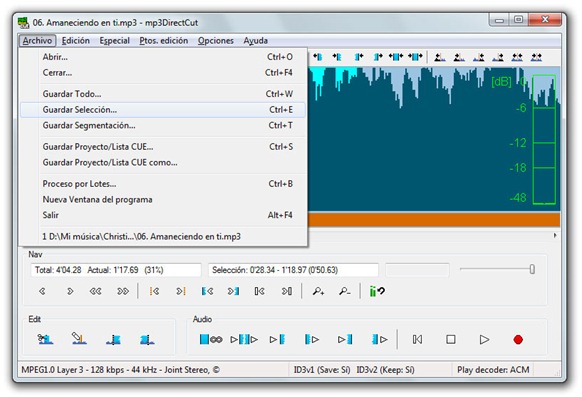Play selection in loop with the infinity icon
The width and height of the screenshot is (582, 397).
tap(211, 339)
